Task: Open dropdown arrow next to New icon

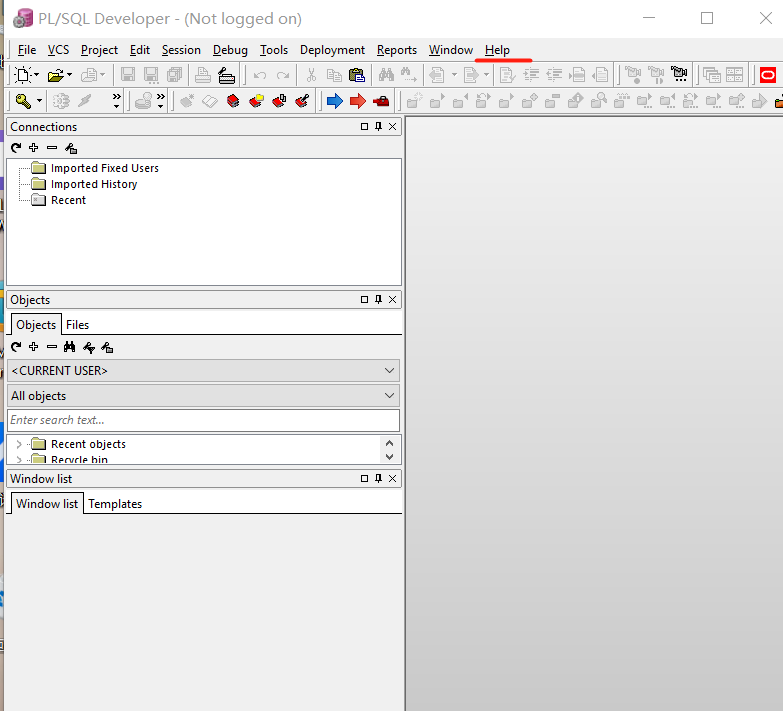Action: (x=36, y=75)
